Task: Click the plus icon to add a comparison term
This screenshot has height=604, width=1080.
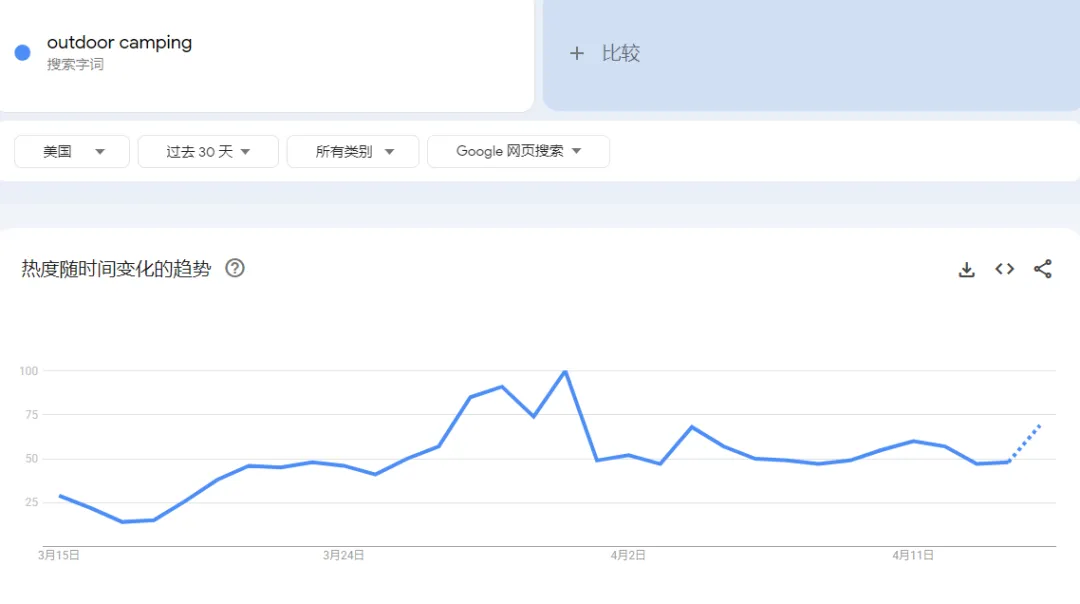Action: click(577, 54)
